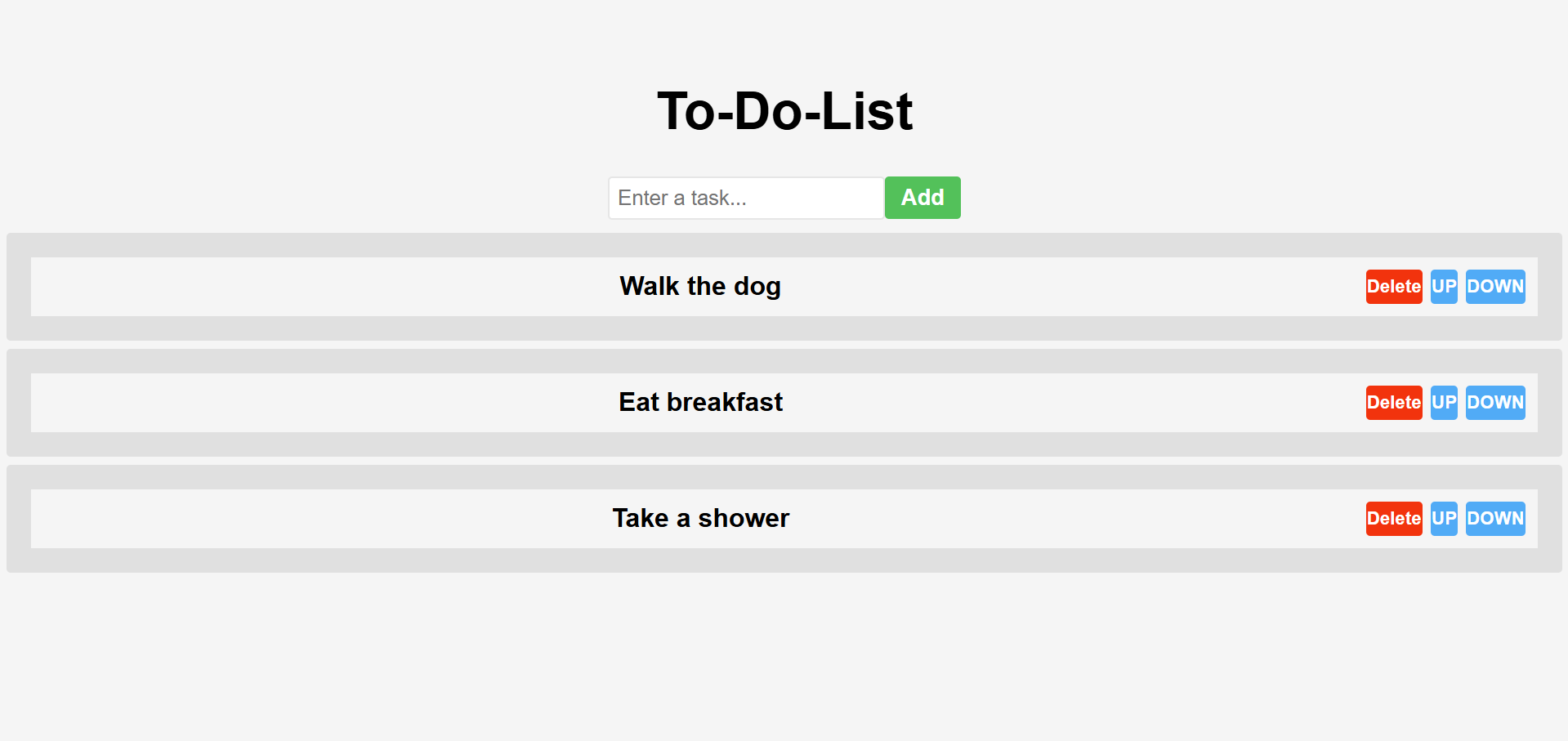Click the gray frame around Walk the dog
1568x741 pixels.
[784, 246]
